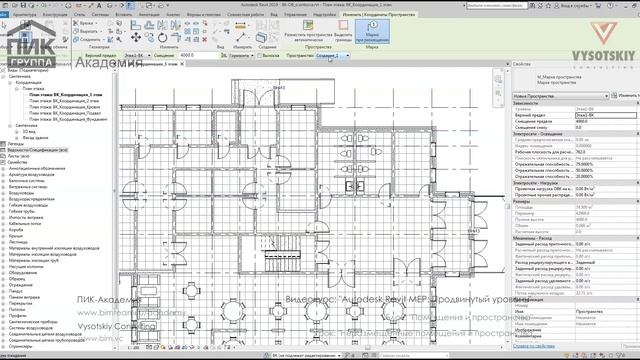Select План этажа ВК_Координация_Подвал view
Image resolution: width=640 pixels, height=360 pixels.
[65, 113]
